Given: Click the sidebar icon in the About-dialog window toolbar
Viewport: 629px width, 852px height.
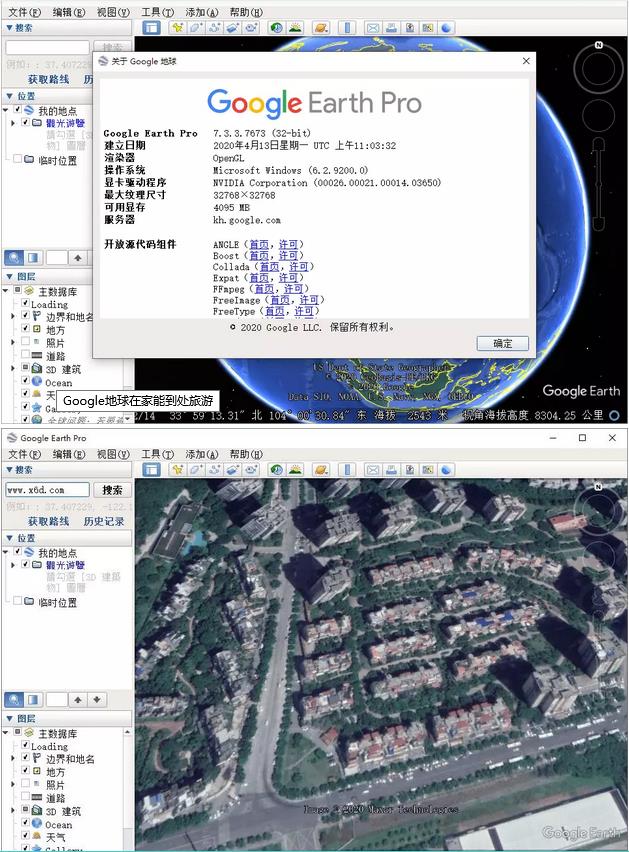Looking at the screenshot, I should [x=151, y=28].
